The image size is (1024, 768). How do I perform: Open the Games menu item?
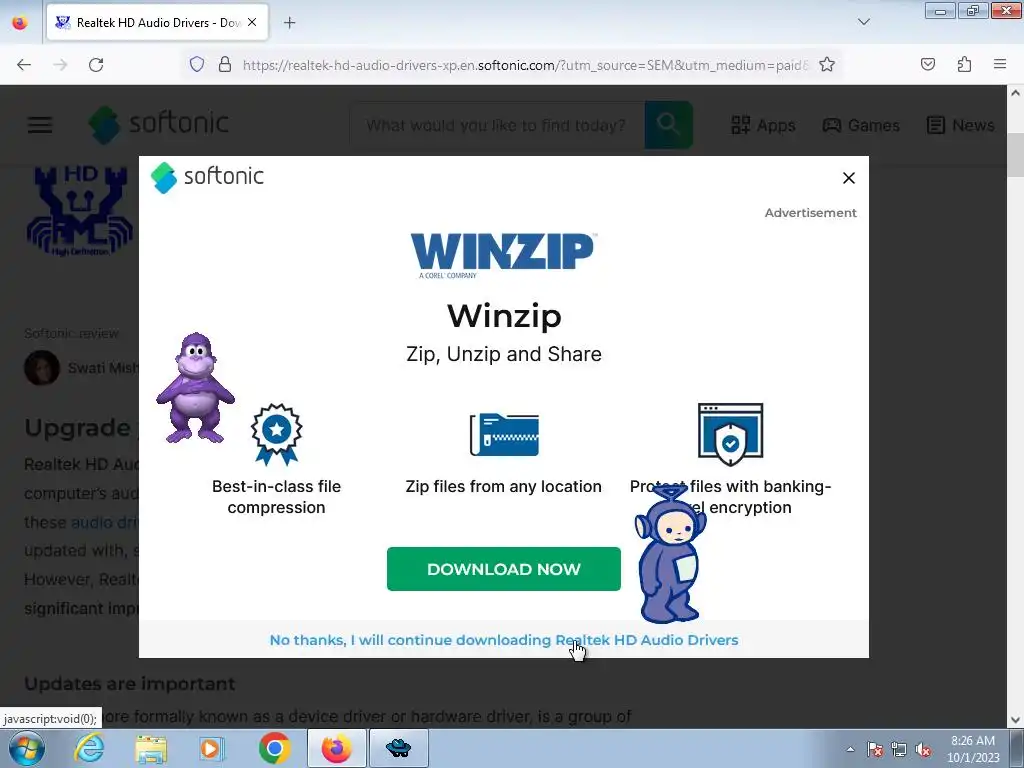click(861, 125)
